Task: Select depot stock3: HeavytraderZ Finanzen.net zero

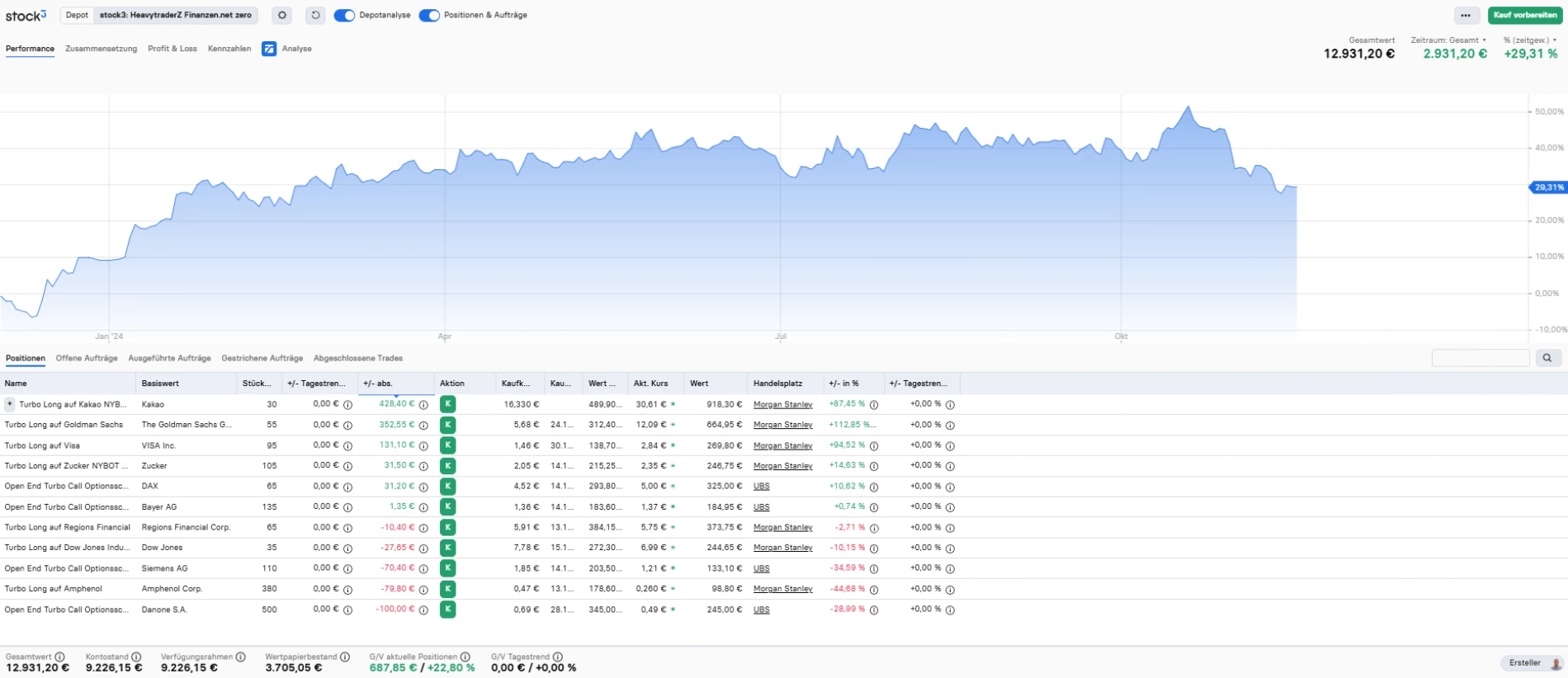Action: click(175, 15)
